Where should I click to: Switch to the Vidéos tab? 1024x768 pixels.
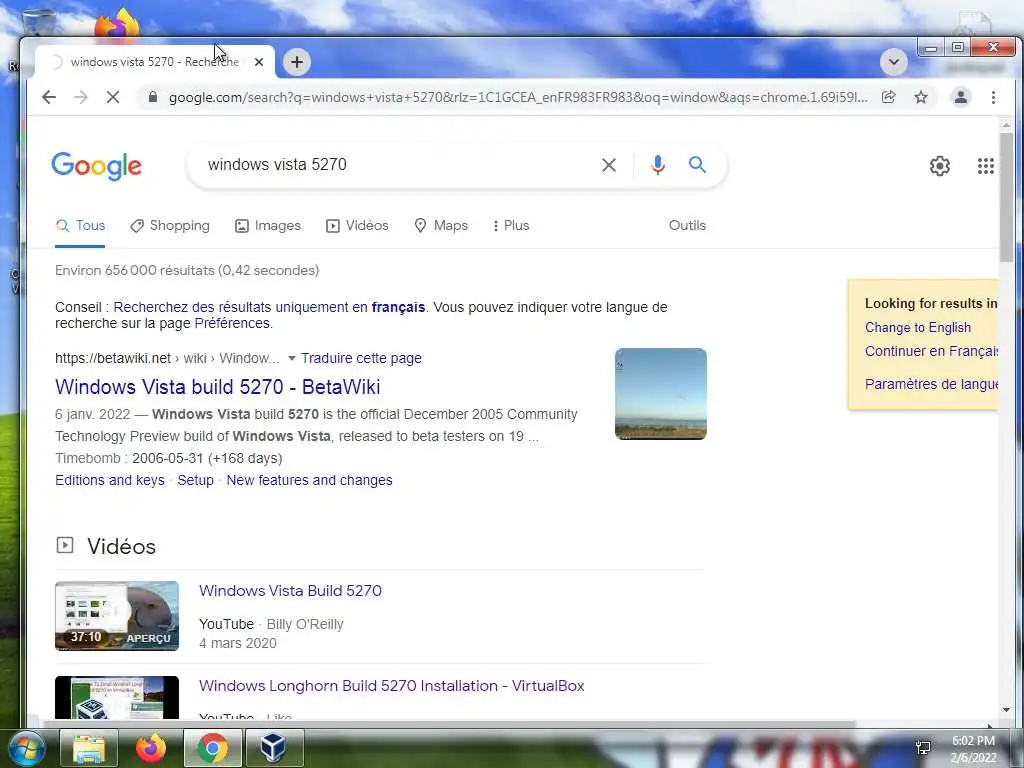coord(357,226)
